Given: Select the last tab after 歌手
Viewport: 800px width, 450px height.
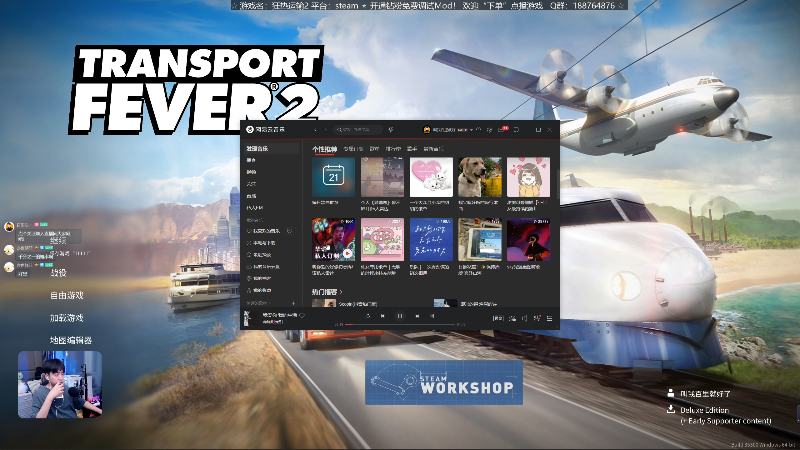Looking at the screenshot, I should [x=433, y=149].
